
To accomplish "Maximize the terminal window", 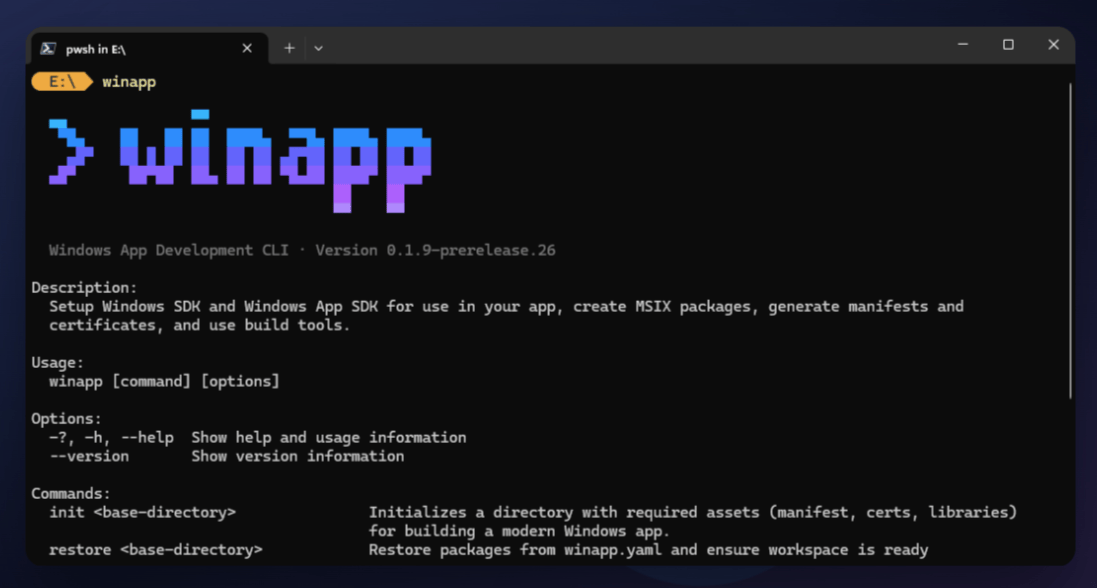I will 1008,45.
